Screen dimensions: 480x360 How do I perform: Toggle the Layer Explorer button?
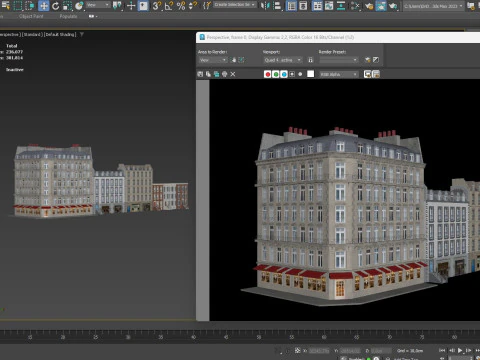point(303,5)
